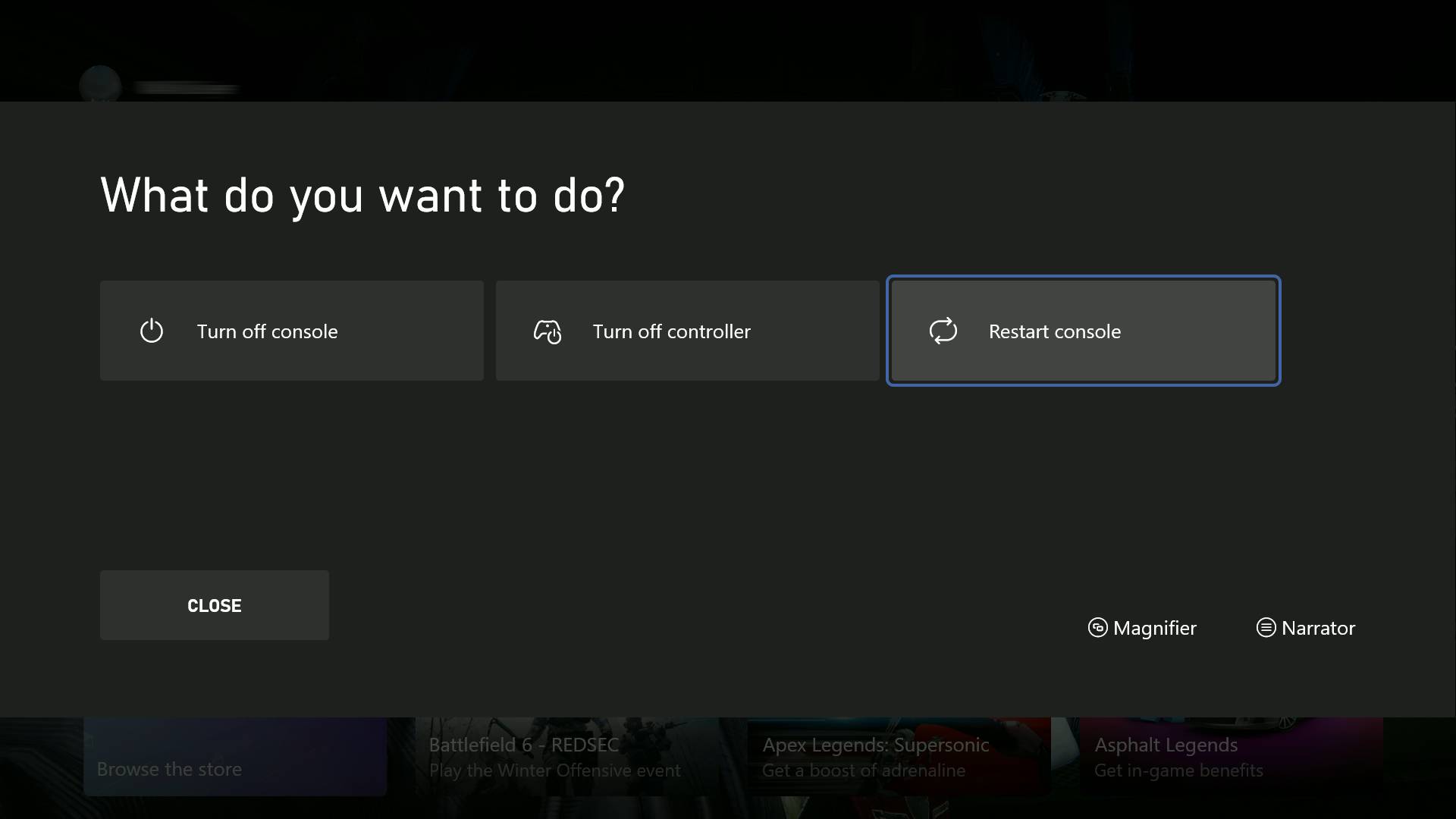Select the Turn off console option
This screenshot has width=1456, height=819.
point(291,331)
